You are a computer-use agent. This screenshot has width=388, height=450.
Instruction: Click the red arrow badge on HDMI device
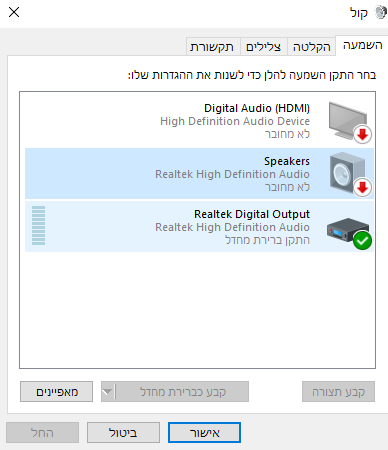coord(362,135)
